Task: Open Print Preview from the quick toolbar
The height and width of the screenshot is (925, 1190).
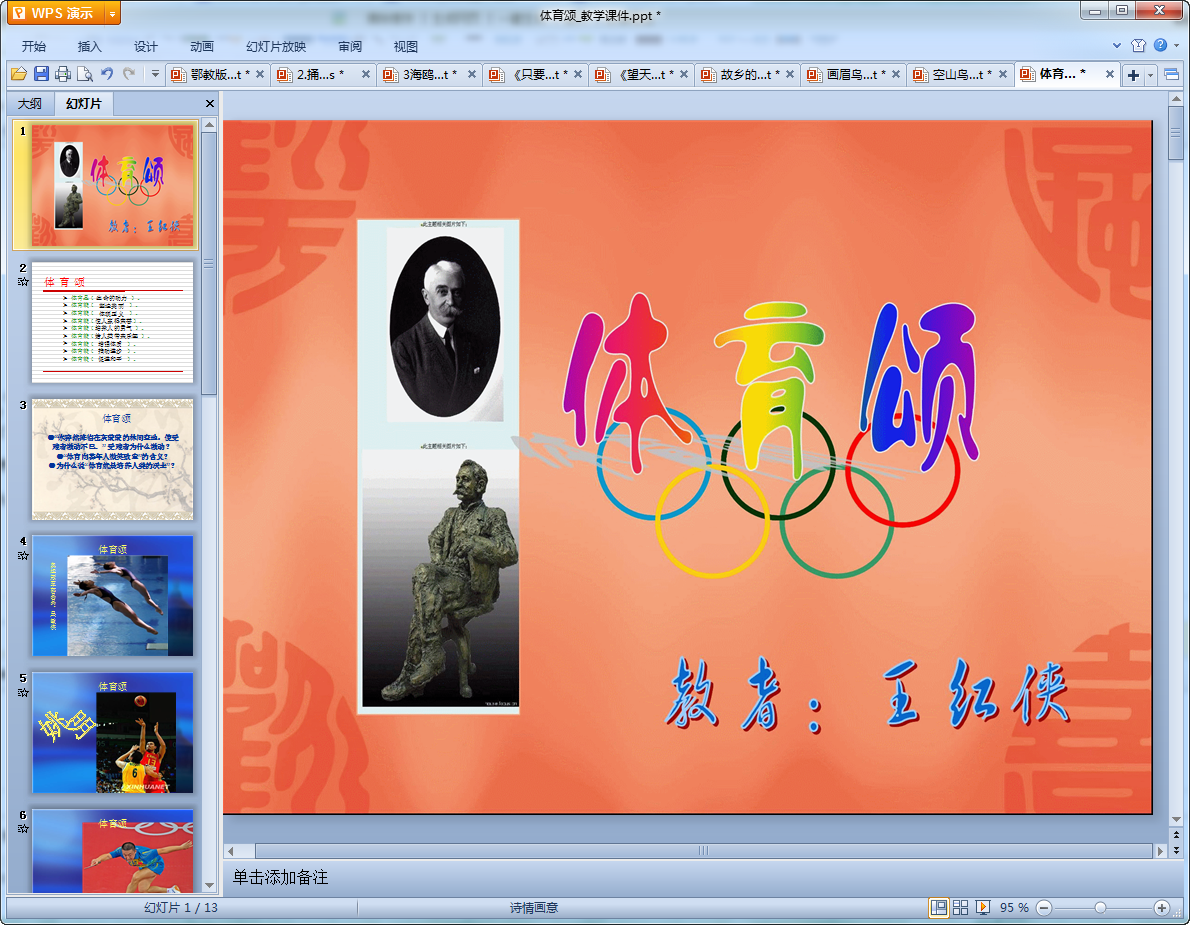Action: click(x=85, y=74)
